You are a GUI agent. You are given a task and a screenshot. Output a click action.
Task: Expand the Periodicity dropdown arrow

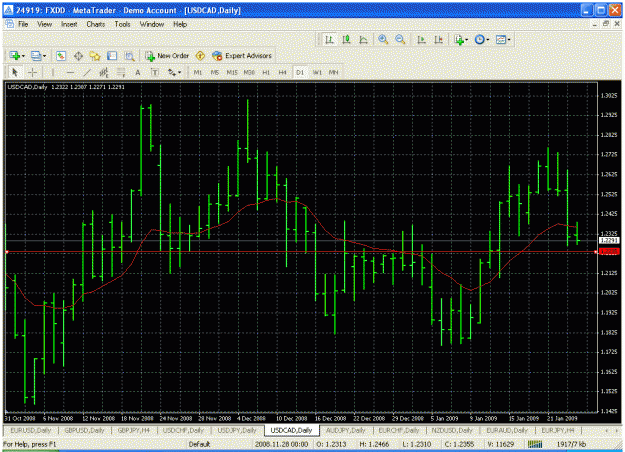487,40
